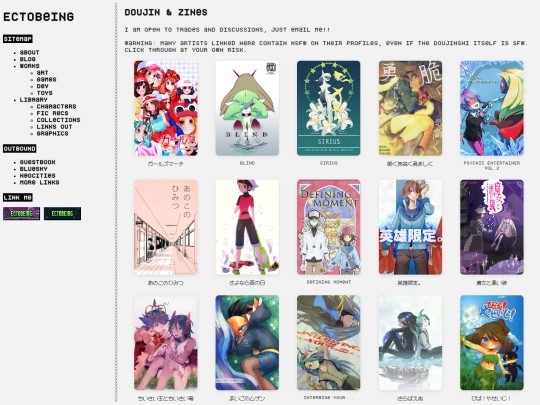This screenshot has height=405, width=540.
Task: Click the Doujin & Zines heading
Action: click(x=166, y=12)
